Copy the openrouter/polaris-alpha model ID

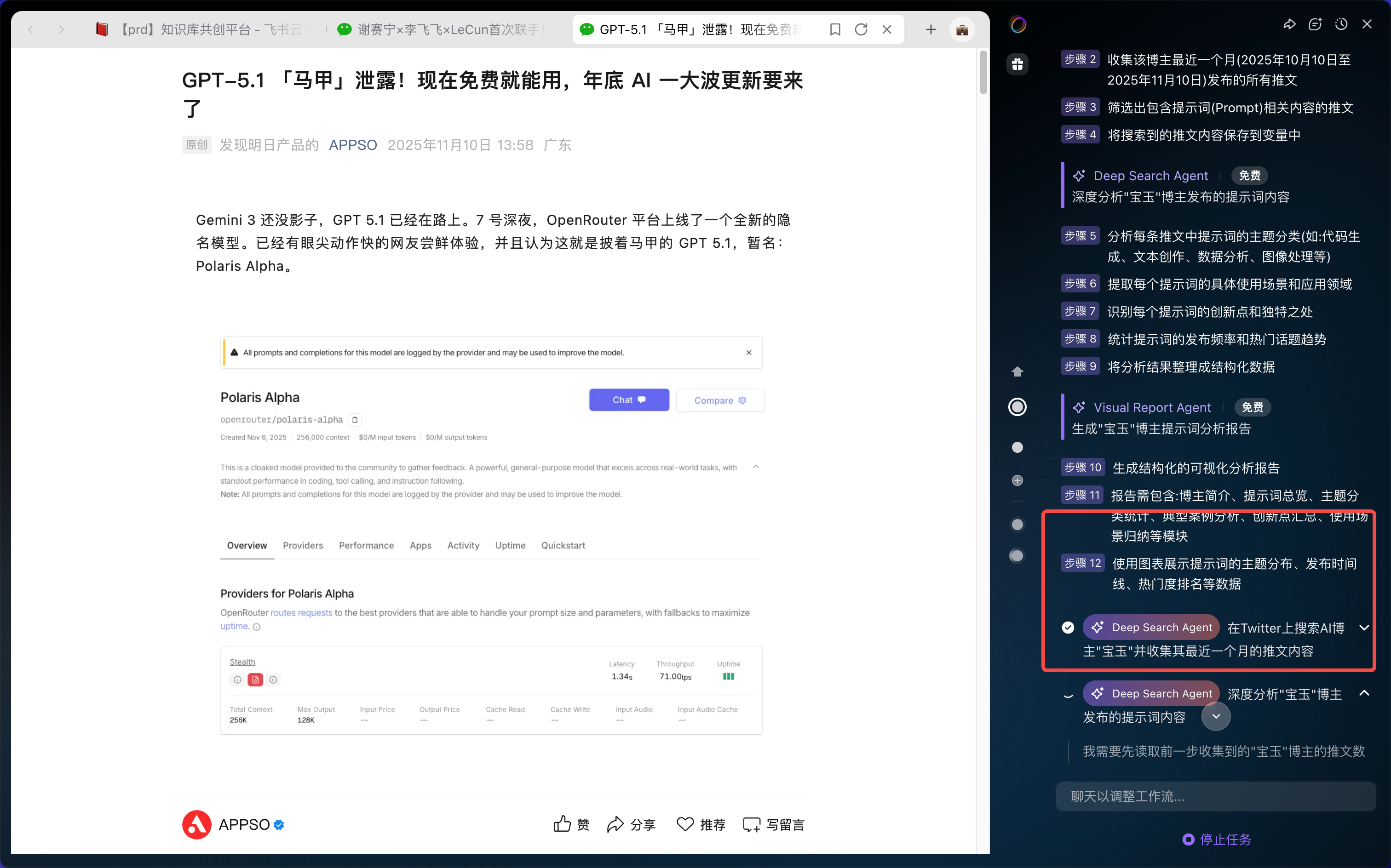coord(355,420)
